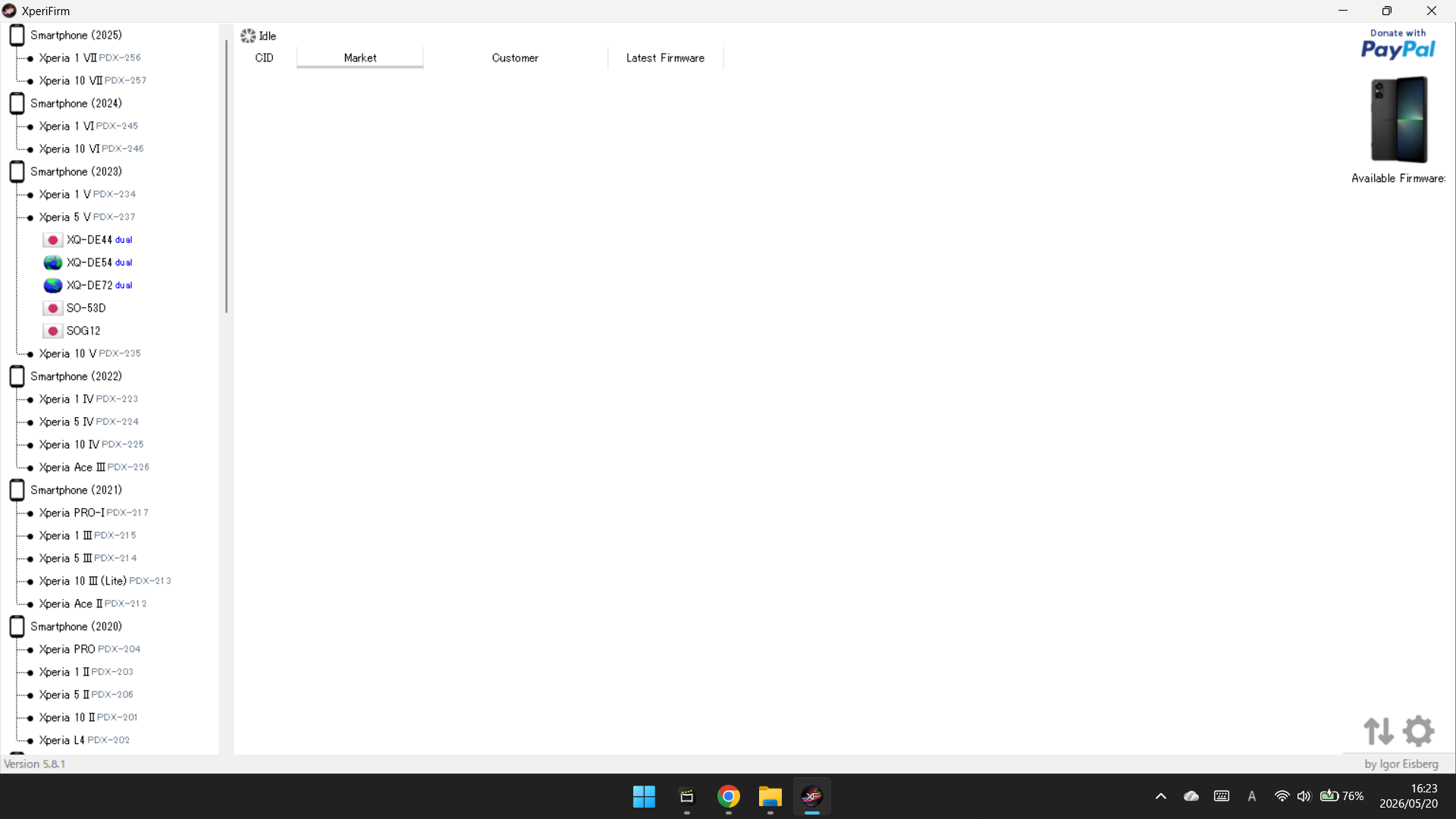
Task: Click the phone icon beside Smartphone (2025)
Action: (17, 35)
